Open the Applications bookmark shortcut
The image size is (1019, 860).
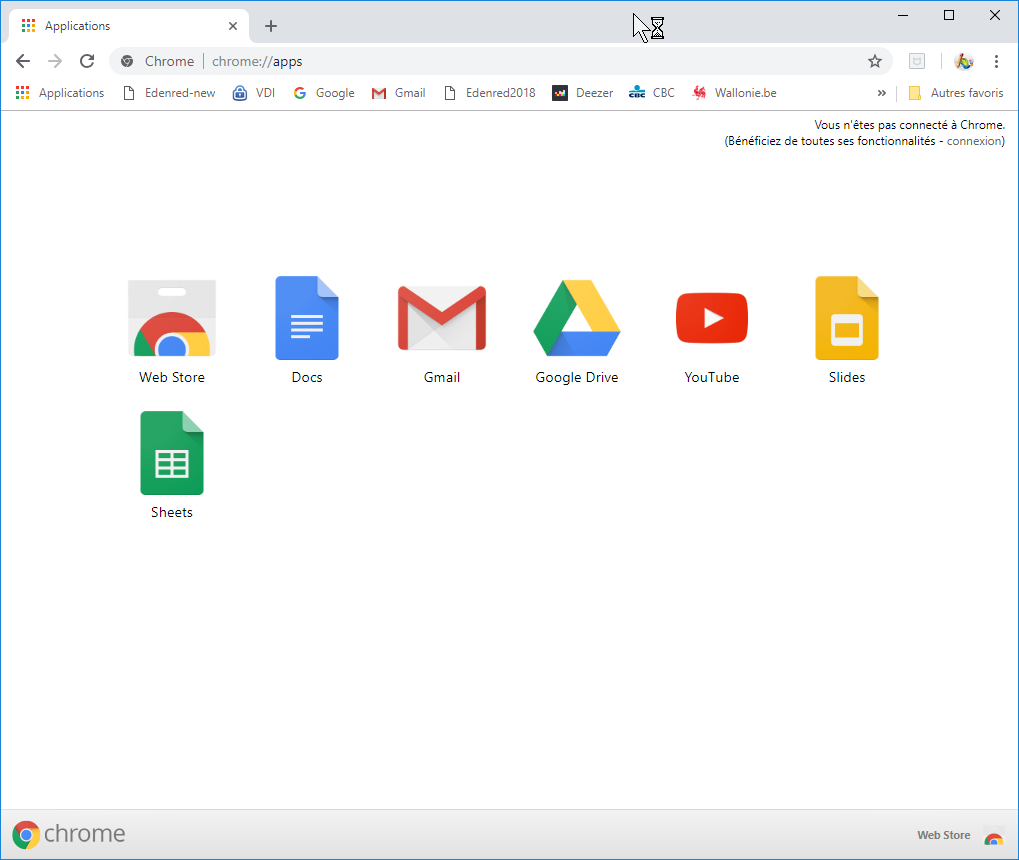pyautogui.click(x=60, y=93)
